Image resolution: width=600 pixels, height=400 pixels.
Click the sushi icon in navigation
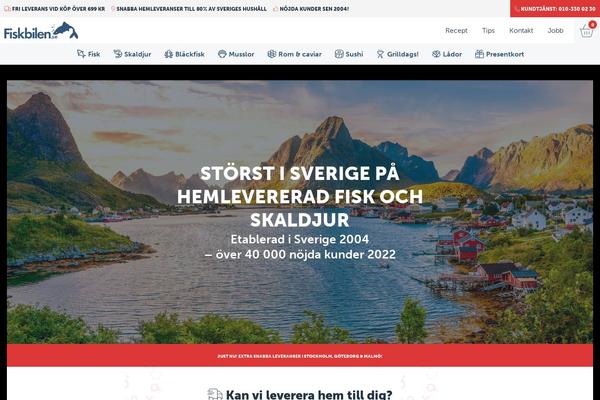pyautogui.click(x=339, y=54)
